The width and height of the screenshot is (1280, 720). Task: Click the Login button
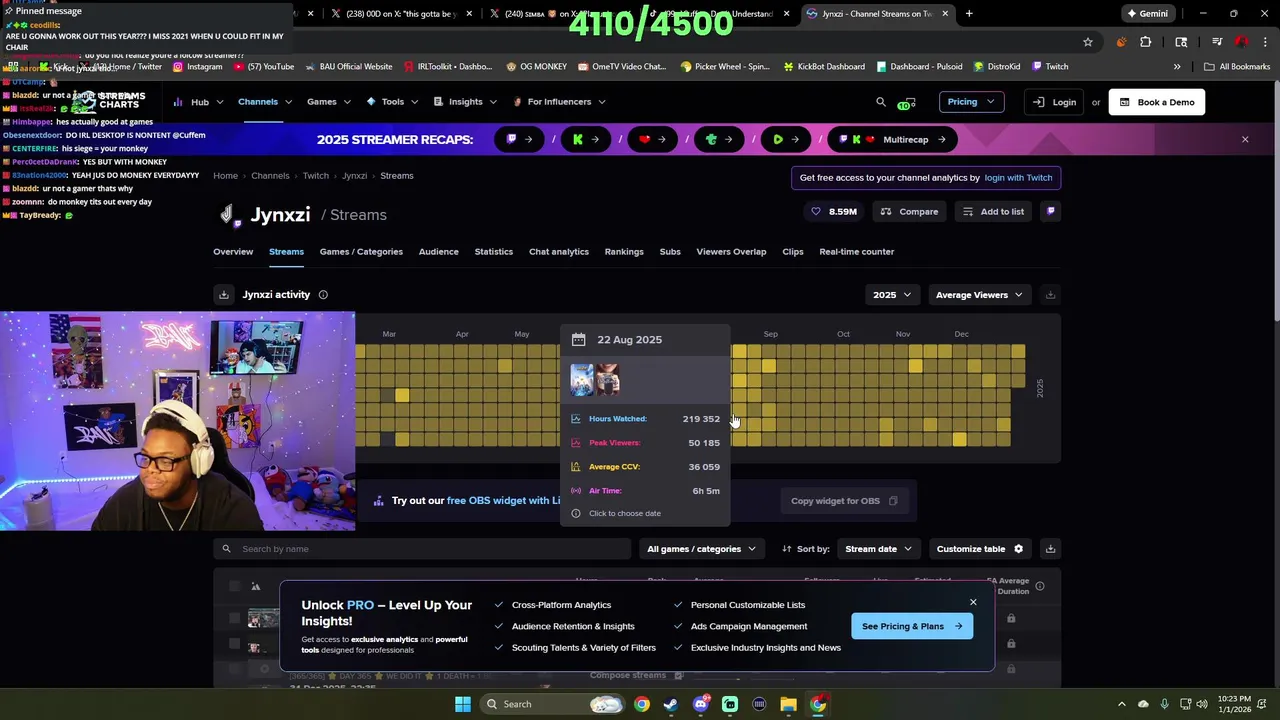[x=1056, y=102]
